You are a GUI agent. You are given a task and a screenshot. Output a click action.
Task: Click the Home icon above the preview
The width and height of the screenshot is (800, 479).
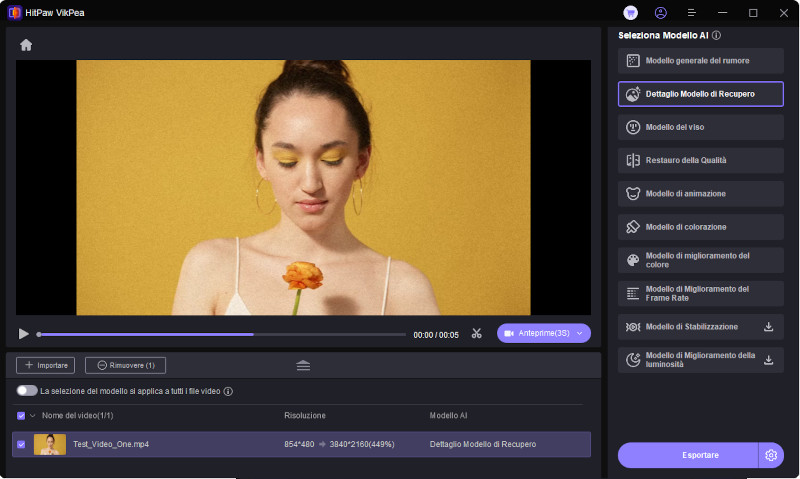click(x=26, y=45)
